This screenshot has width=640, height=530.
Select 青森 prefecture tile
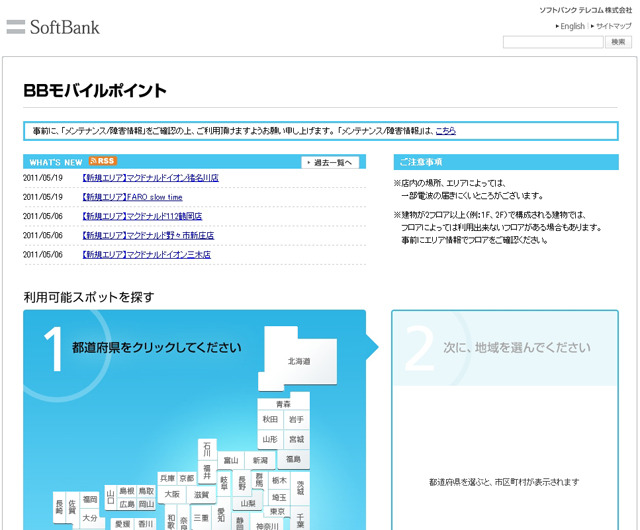(x=283, y=404)
